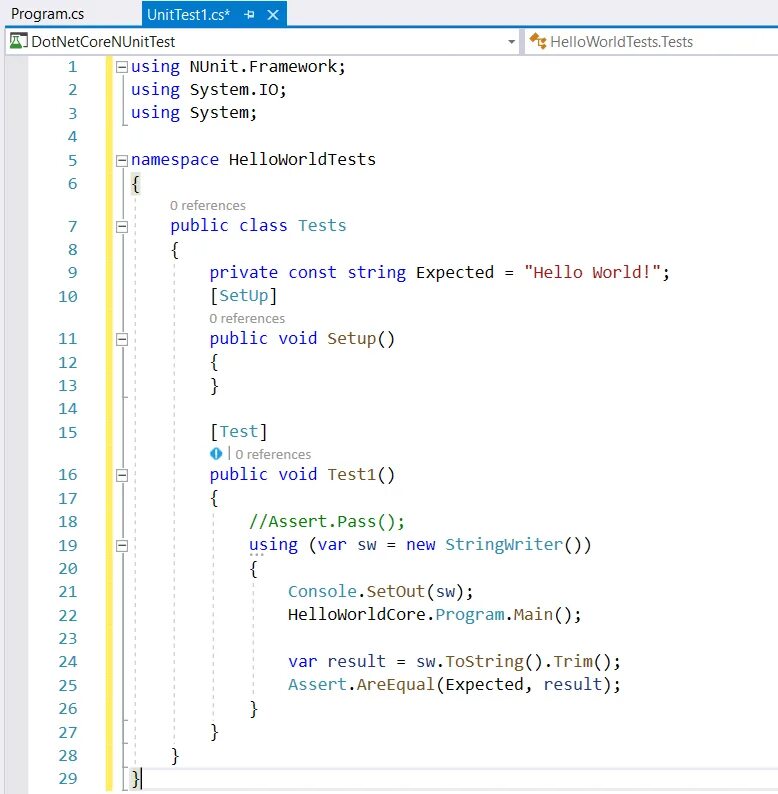Click line number 14 in the gutter
Image resolution: width=778 pixels, height=794 pixels.
(x=68, y=409)
